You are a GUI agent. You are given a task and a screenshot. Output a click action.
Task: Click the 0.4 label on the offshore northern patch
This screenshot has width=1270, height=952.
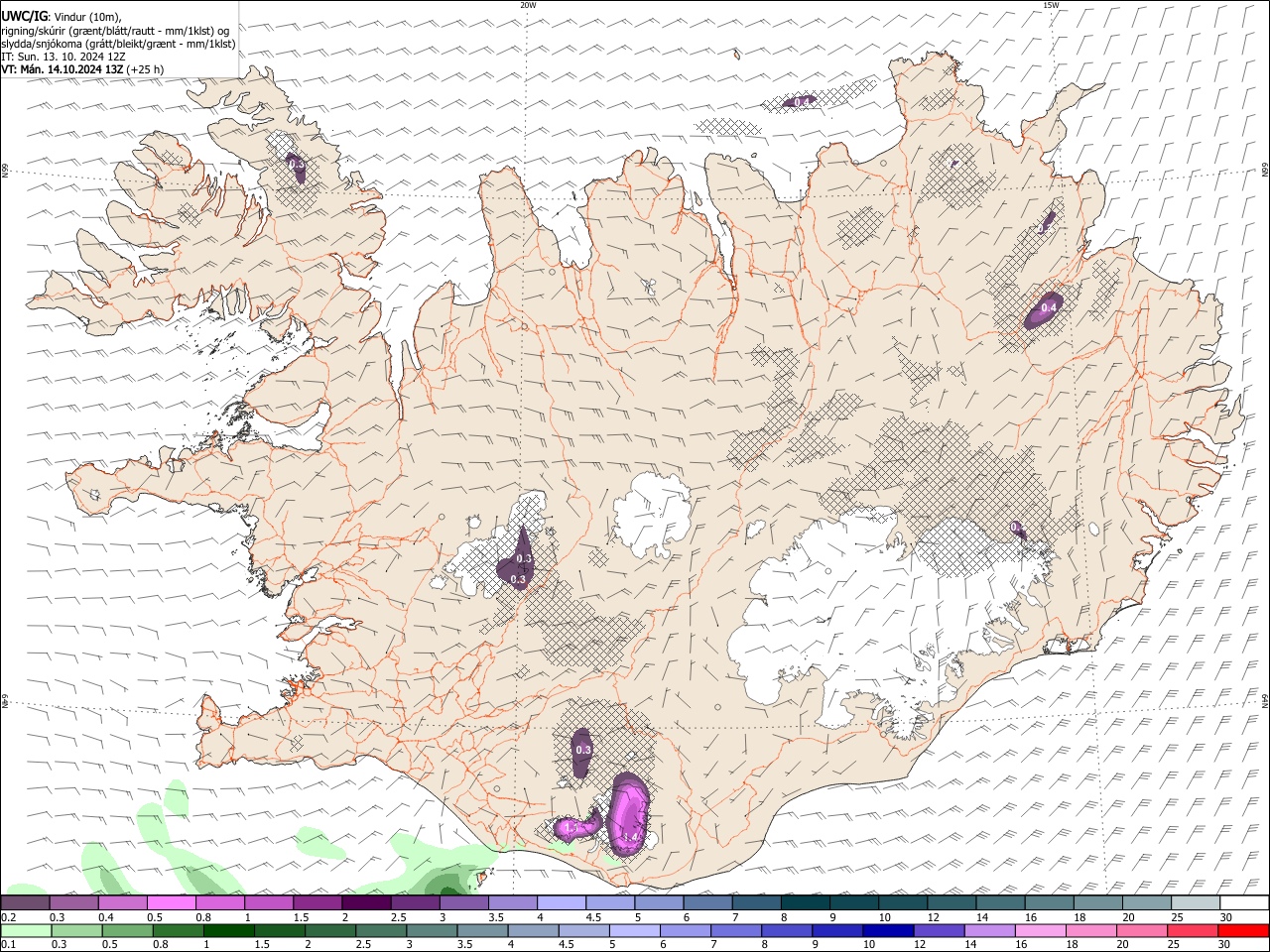802,101
